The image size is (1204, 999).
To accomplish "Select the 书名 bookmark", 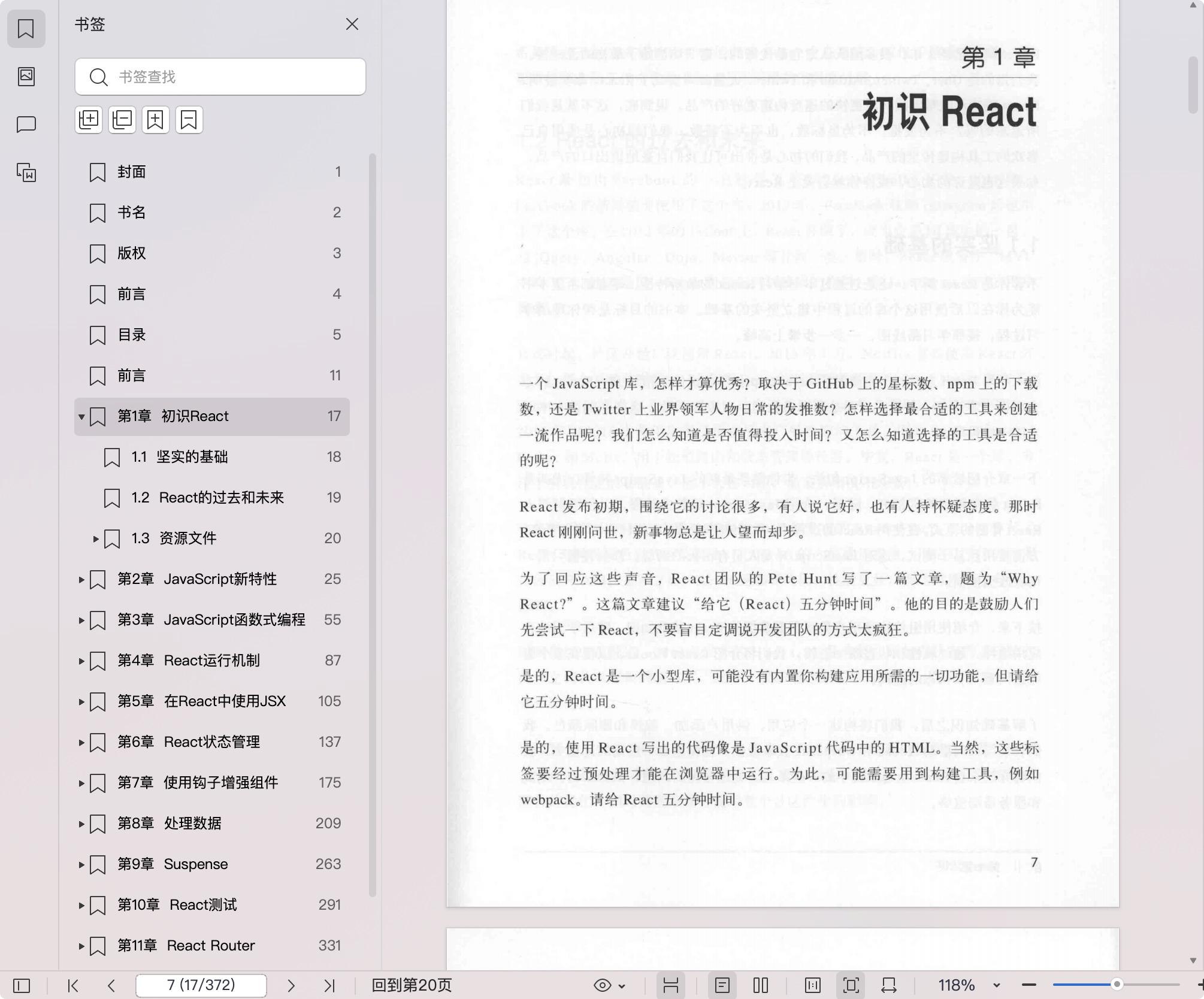I will [x=212, y=213].
